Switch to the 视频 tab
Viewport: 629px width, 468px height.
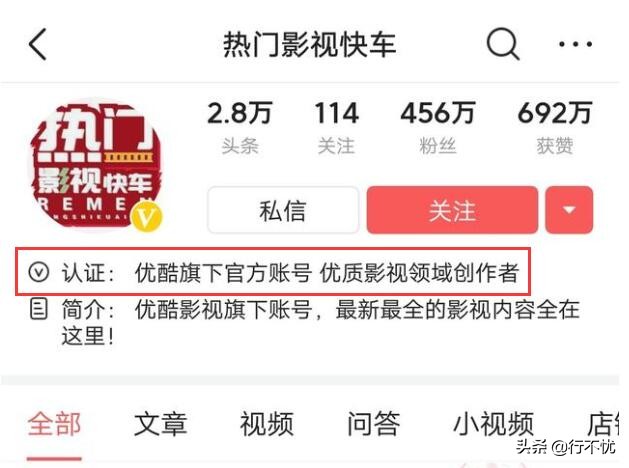pyautogui.click(x=267, y=423)
